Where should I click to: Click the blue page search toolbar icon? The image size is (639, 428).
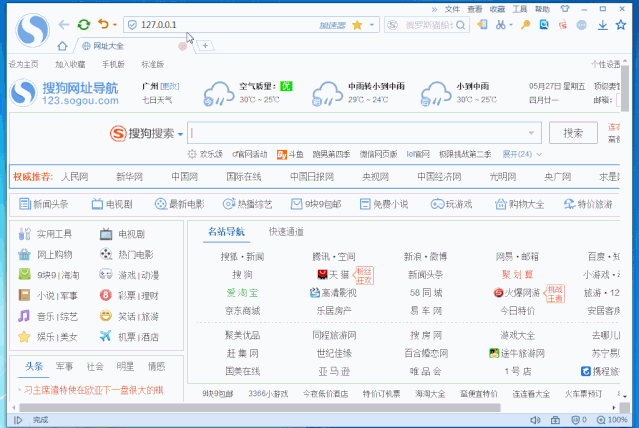(544, 25)
